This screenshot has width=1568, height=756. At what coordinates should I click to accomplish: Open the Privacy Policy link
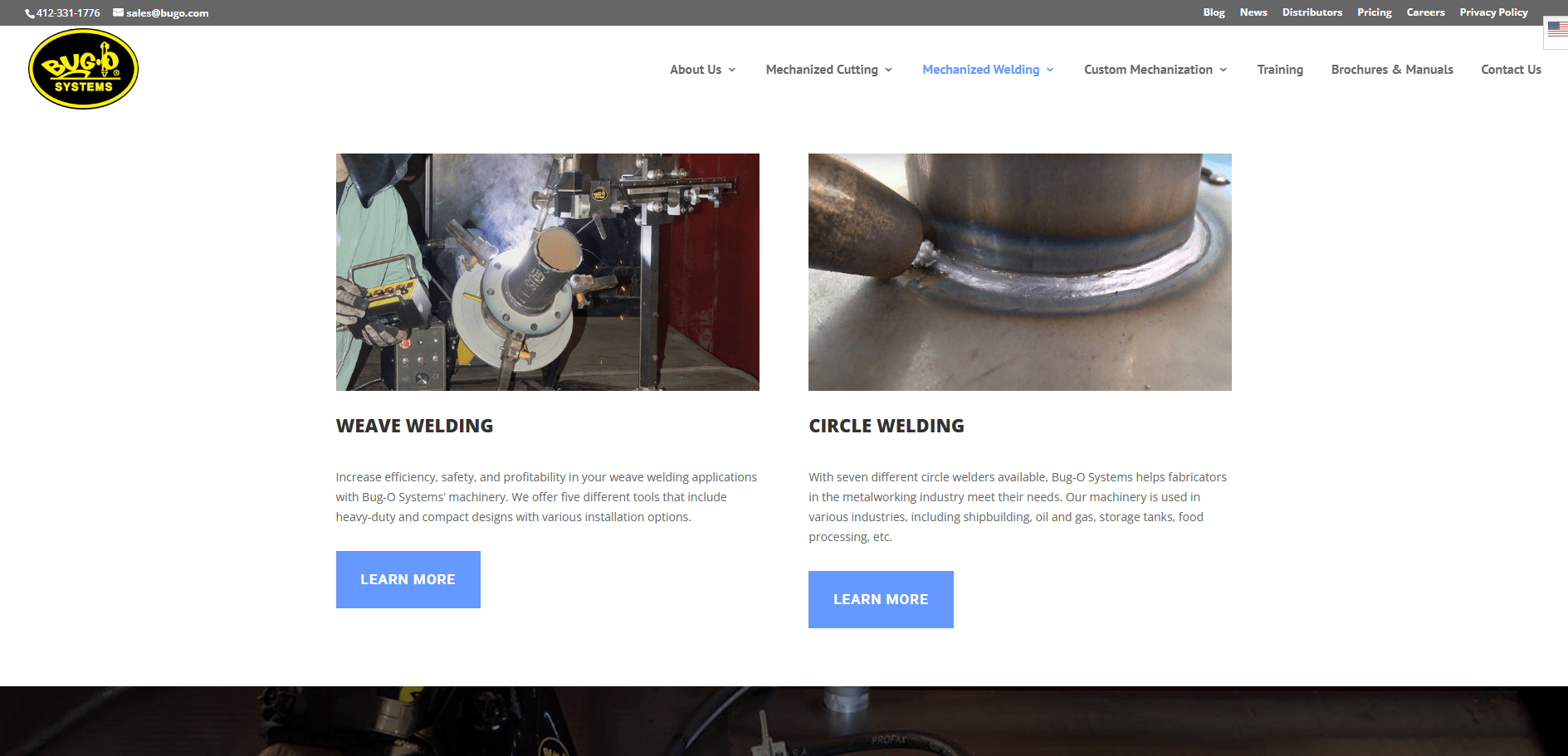(x=1493, y=12)
